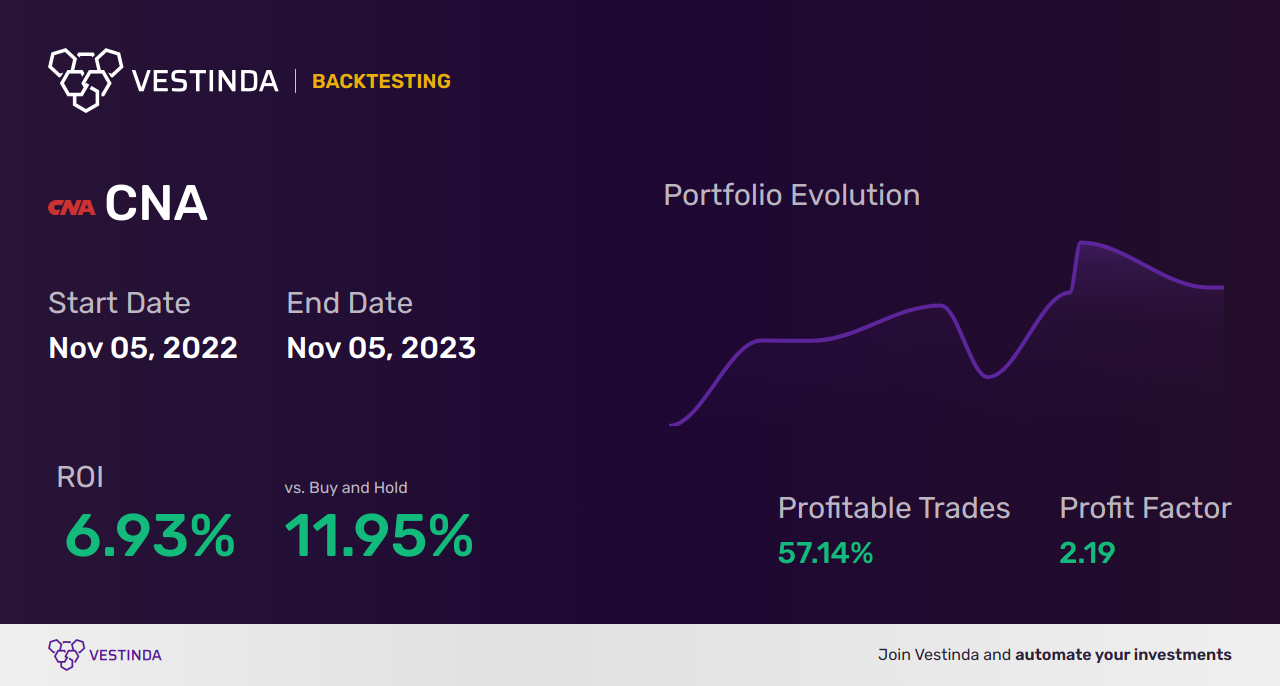This screenshot has width=1280, height=686.
Task: Click the large CNA ticker title
Action: pyautogui.click(x=156, y=205)
